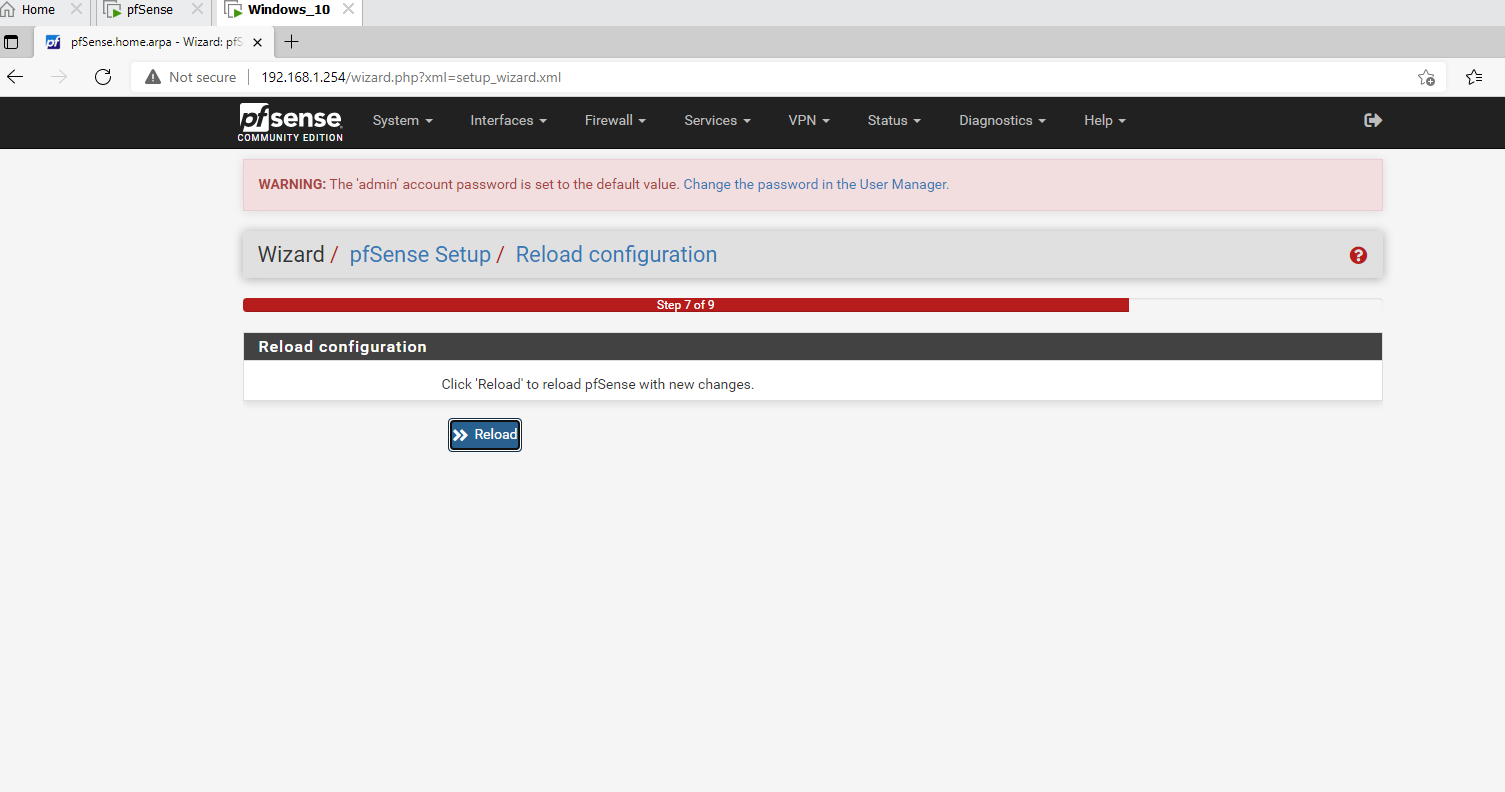Click the 'Reload configuration' panel header
The image size is (1505, 792).
(812, 347)
